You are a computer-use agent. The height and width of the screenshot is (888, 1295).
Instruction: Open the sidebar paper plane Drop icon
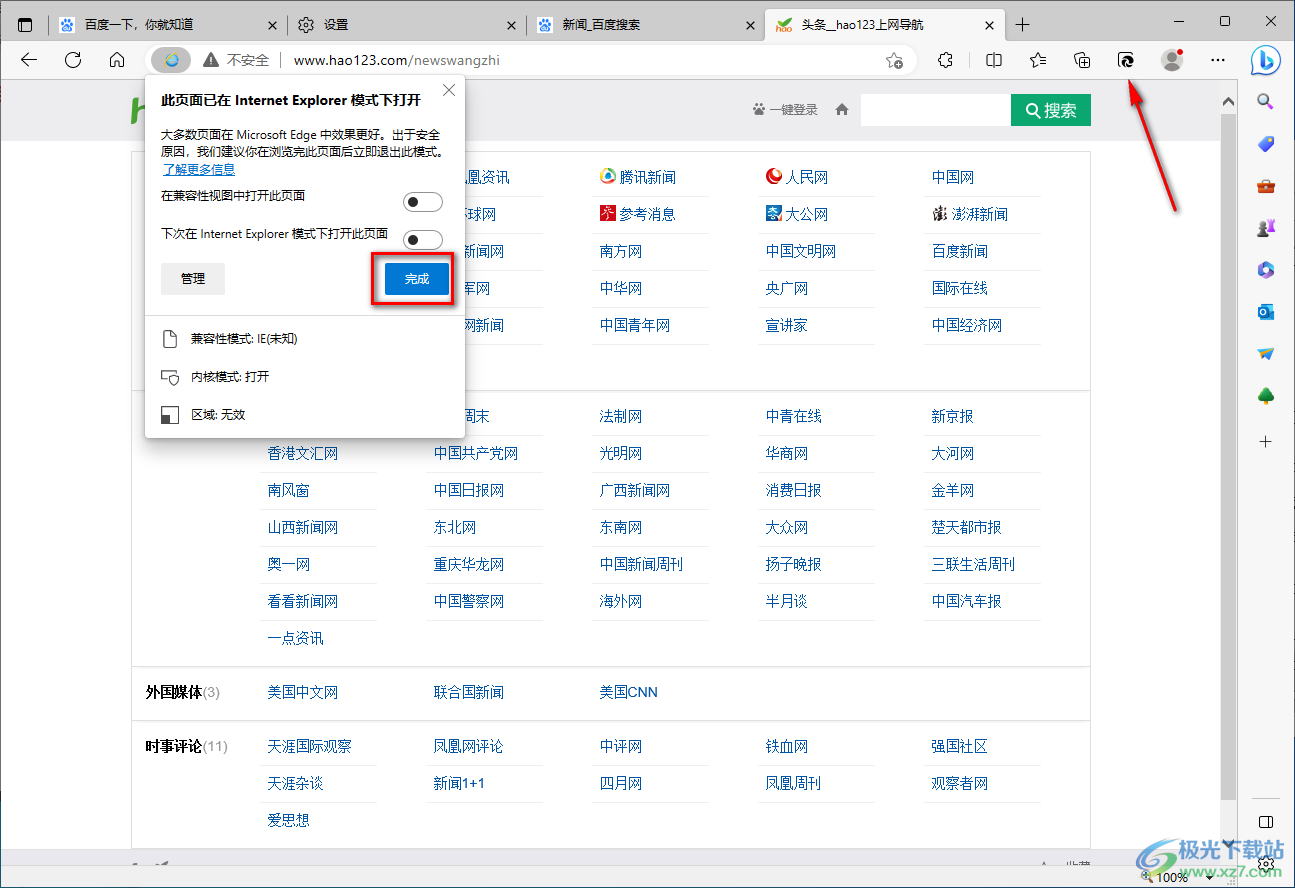(x=1266, y=354)
